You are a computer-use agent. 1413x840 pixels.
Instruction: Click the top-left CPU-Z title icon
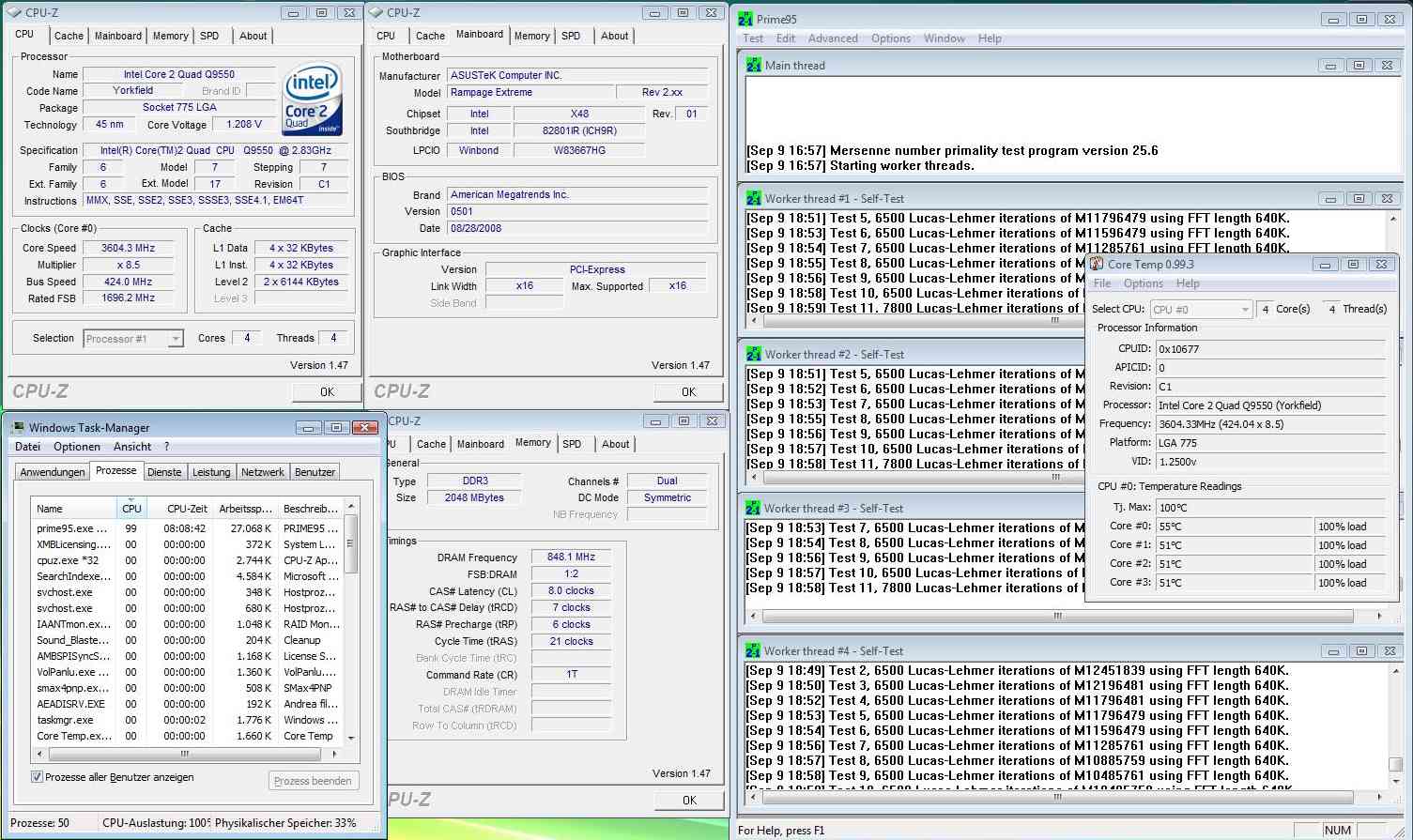(x=15, y=12)
